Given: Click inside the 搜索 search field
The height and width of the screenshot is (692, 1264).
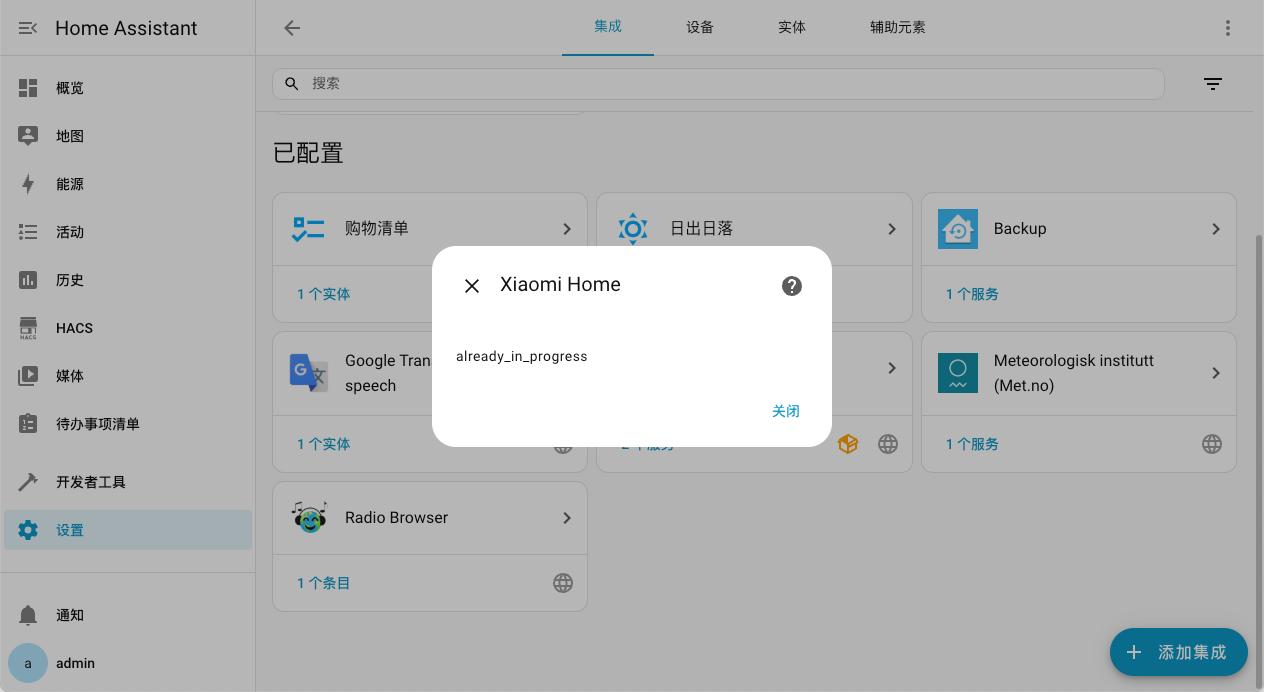Looking at the screenshot, I should [x=717, y=84].
